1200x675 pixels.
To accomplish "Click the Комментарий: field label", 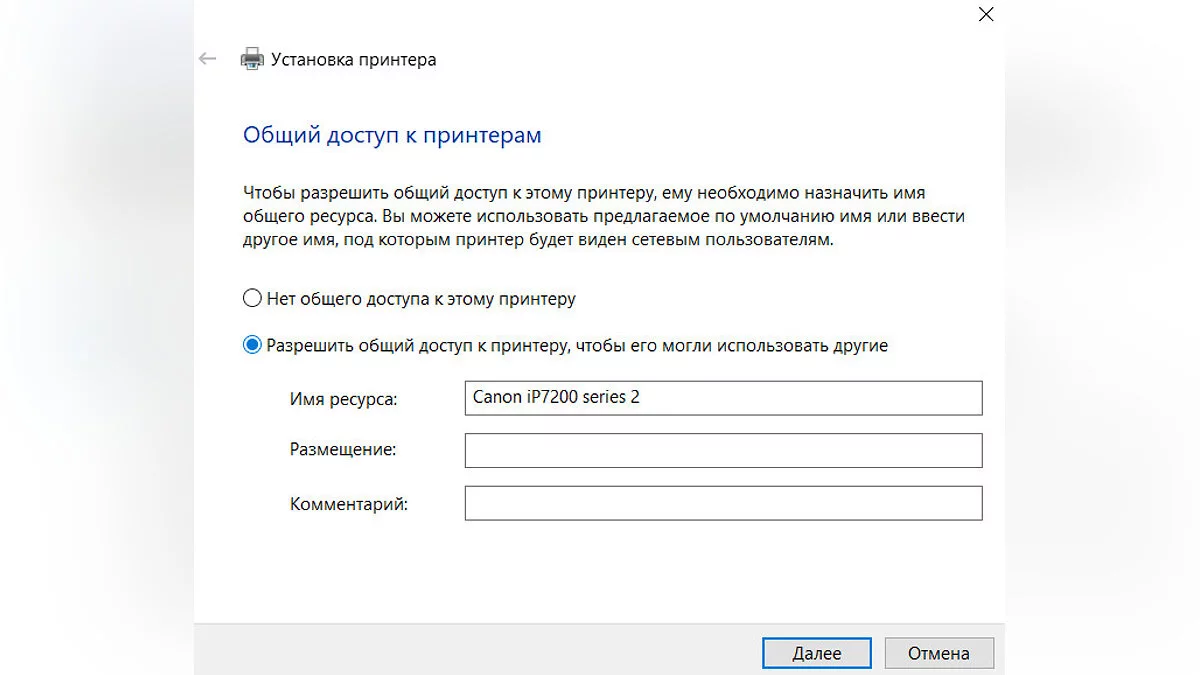I will tap(349, 504).
